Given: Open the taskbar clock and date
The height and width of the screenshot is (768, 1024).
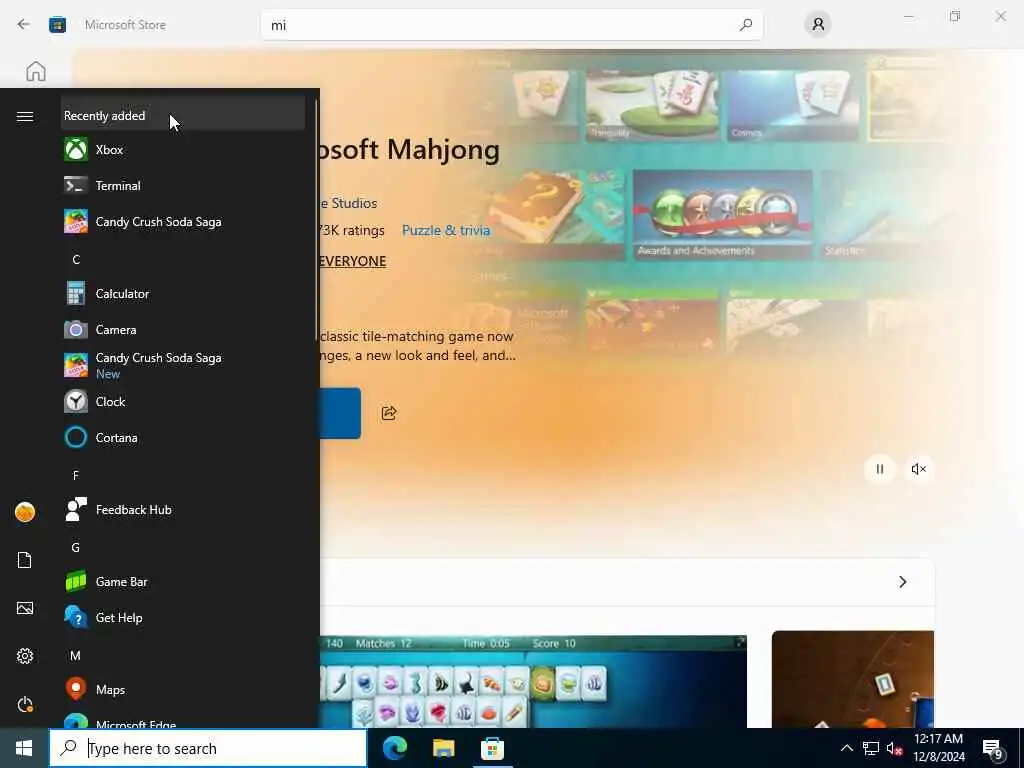Looking at the screenshot, I should (x=938, y=748).
